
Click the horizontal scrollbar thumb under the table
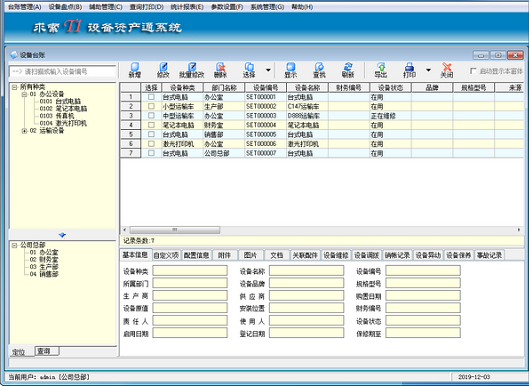(x=175, y=230)
